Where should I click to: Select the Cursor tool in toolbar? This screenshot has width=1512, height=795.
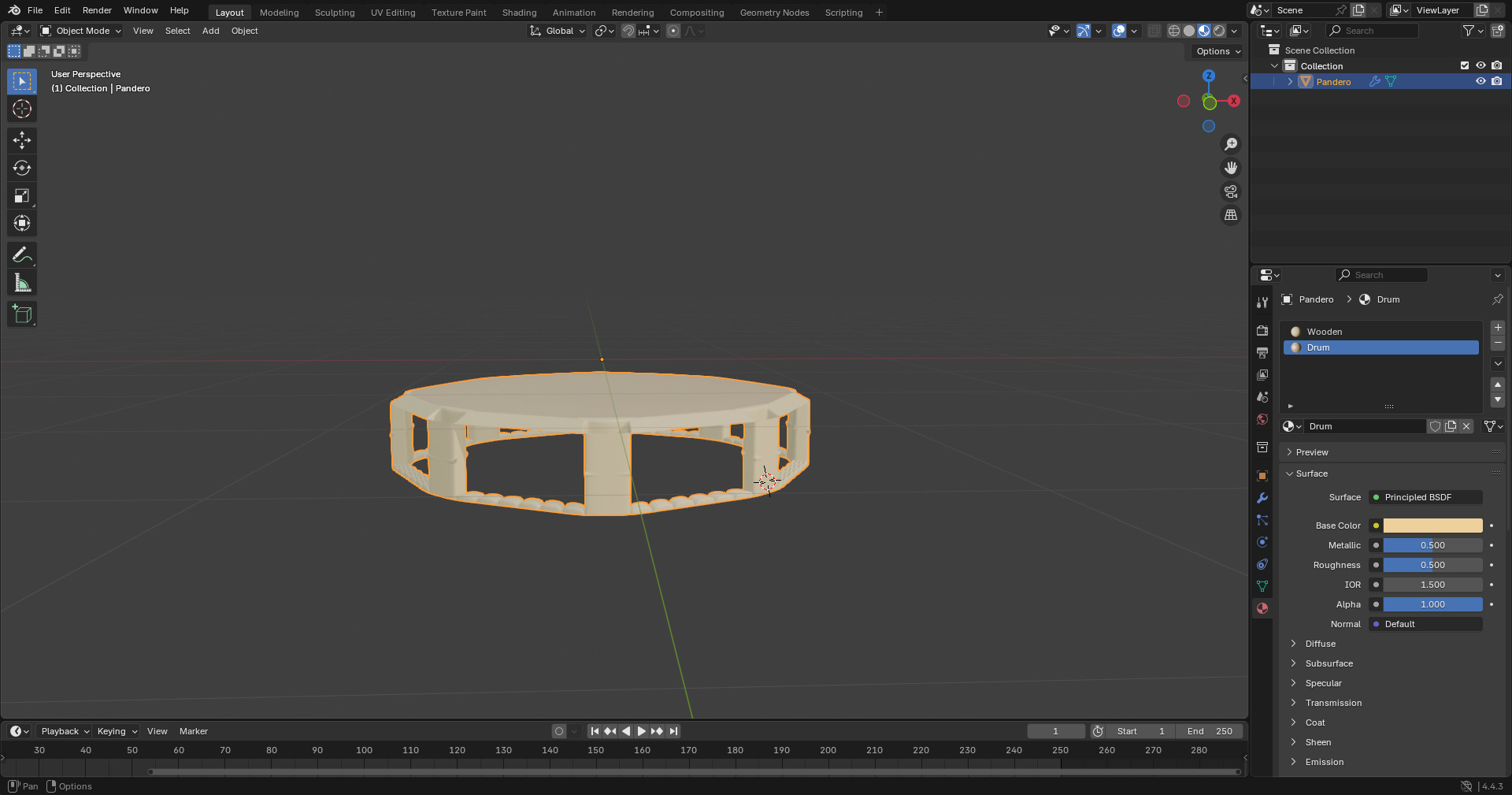(22, 109)
